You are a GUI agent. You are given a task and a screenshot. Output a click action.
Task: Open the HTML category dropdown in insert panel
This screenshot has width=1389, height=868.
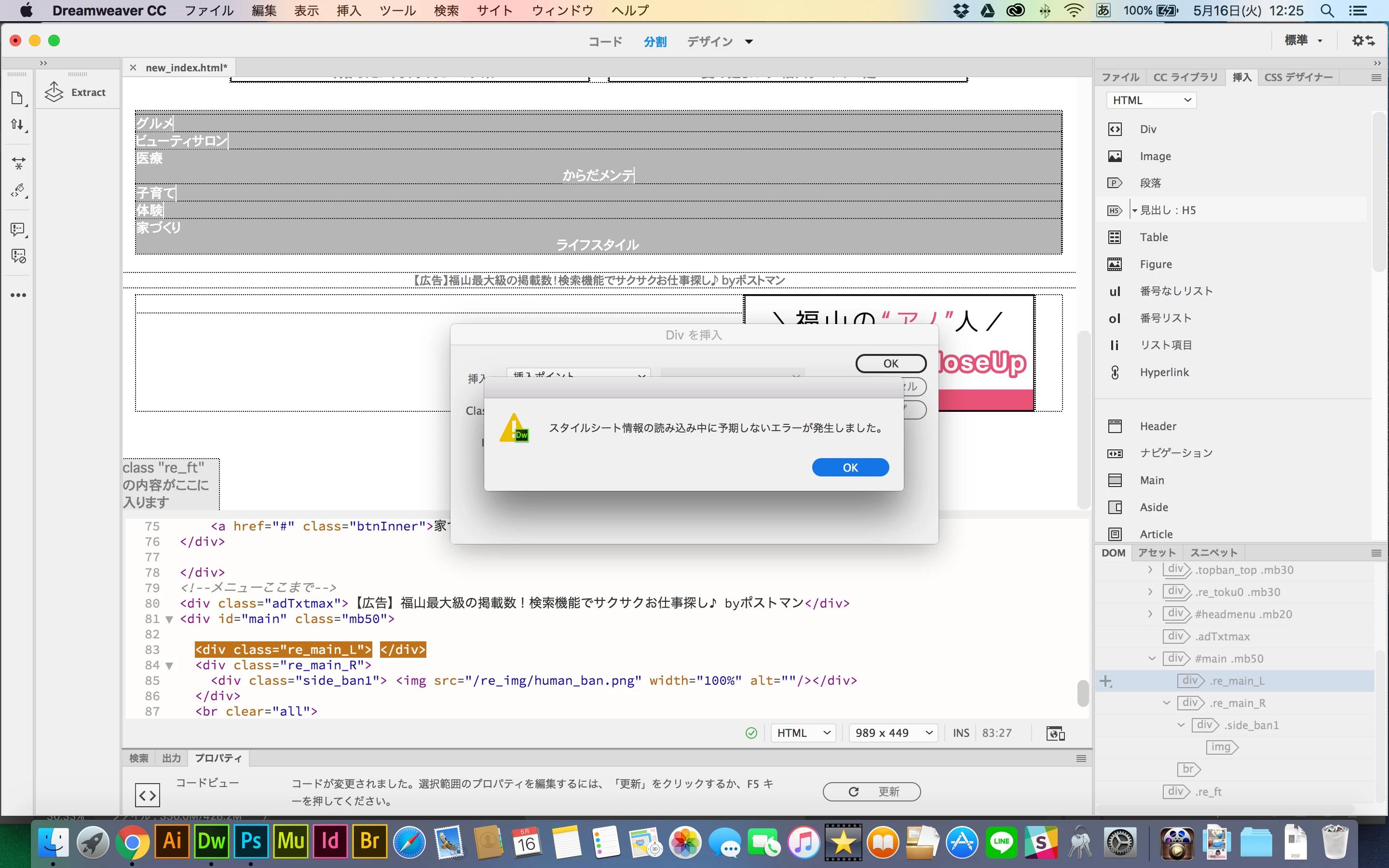[x=1151, y=100]
